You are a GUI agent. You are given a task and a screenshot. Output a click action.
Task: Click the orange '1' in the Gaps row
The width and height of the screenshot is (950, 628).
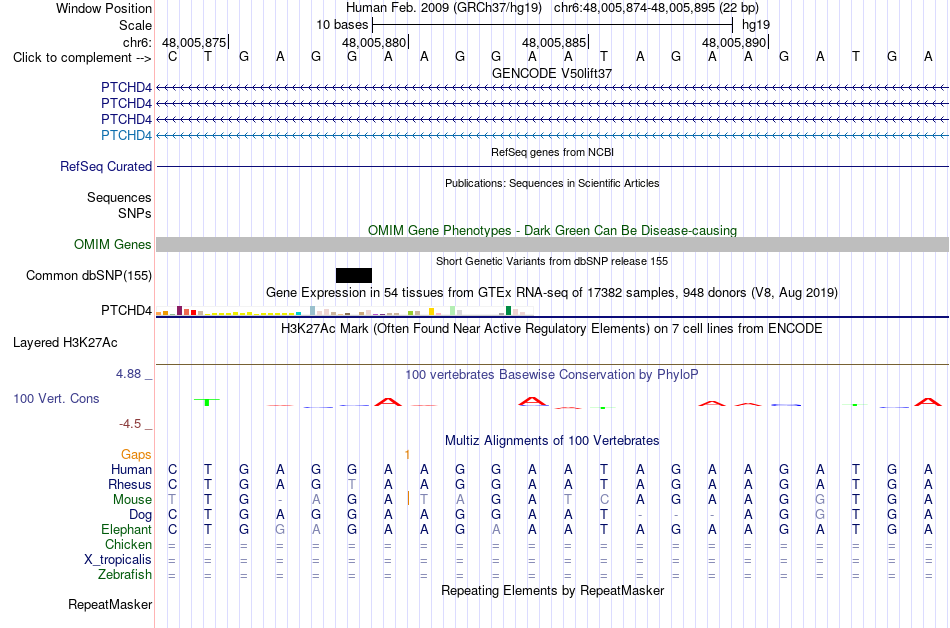click(407, 454)
